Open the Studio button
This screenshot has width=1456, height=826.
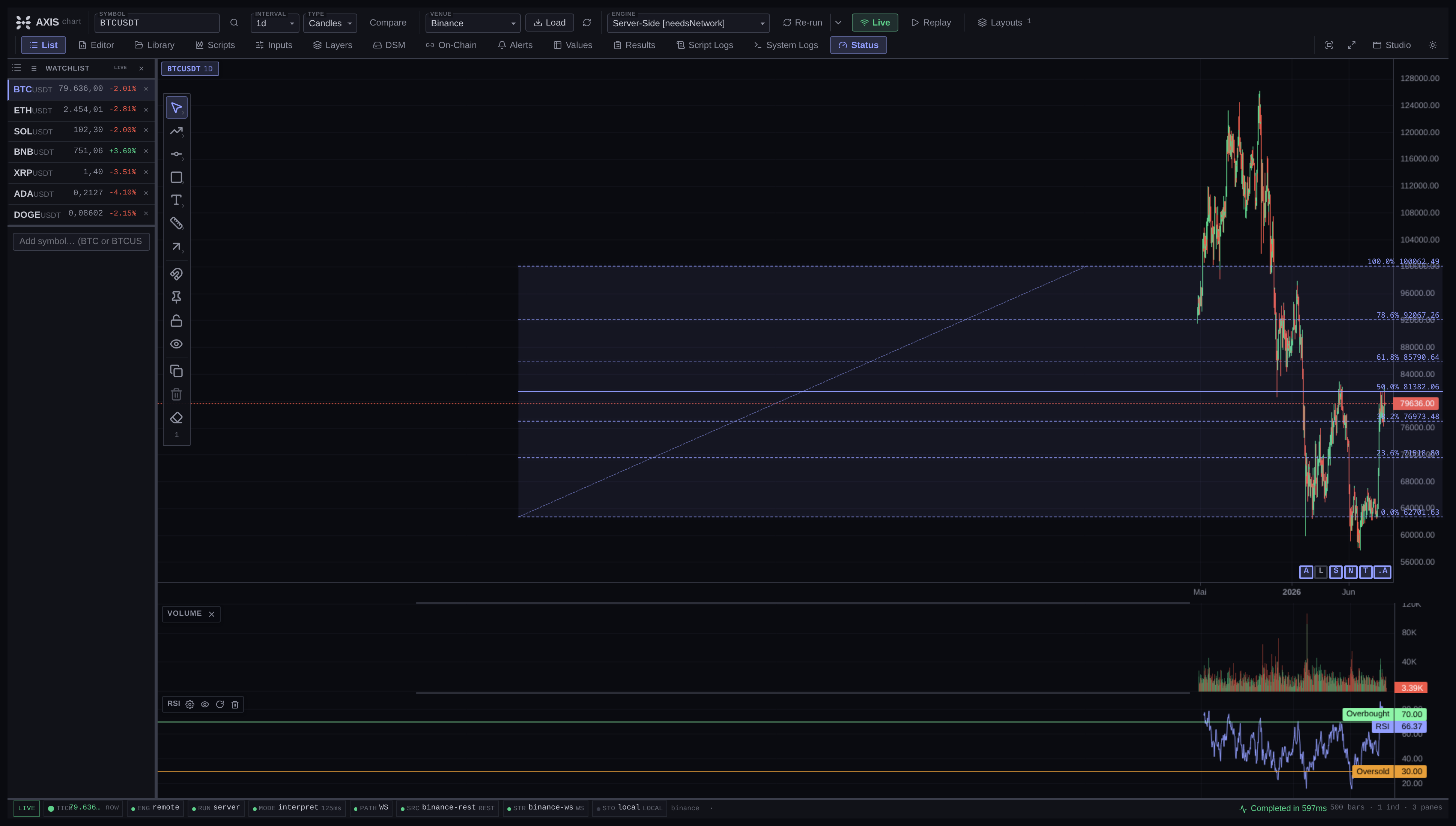pyautogui.click(x=1392, y=45)
